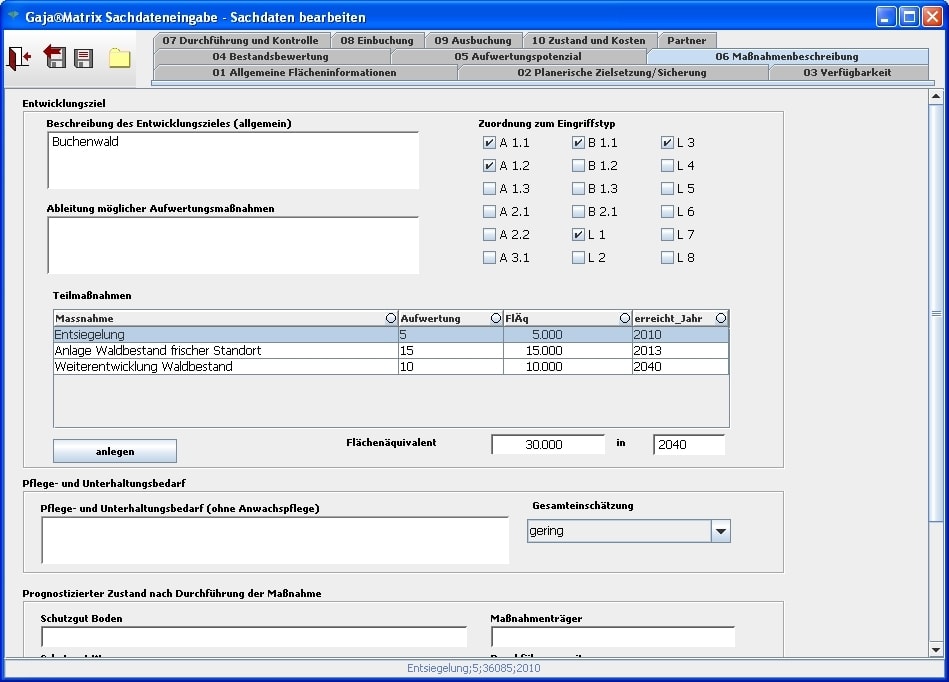Click the save and go back icon
The width and height of the screenshot is (949, 682).
[x=55, y=58]
